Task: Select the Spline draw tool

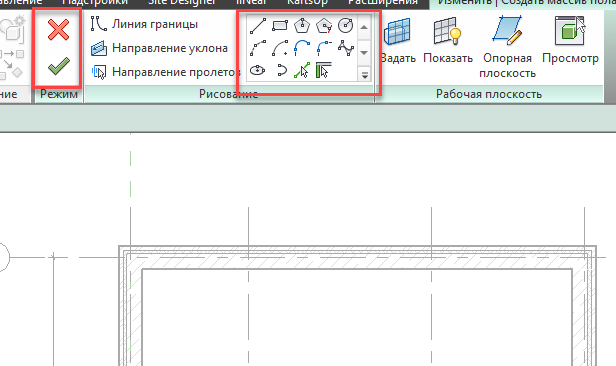Action: [346, 49]
